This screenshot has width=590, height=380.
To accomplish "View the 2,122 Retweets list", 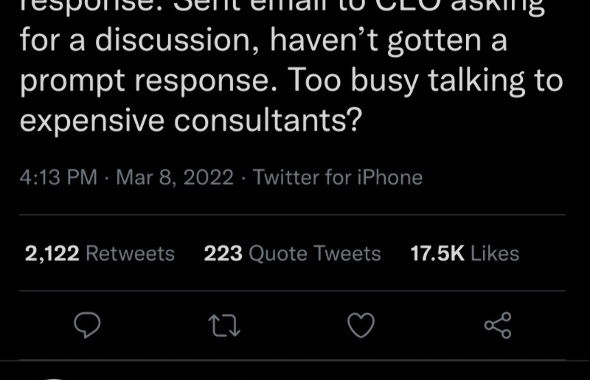I will [x=100, y=253].
